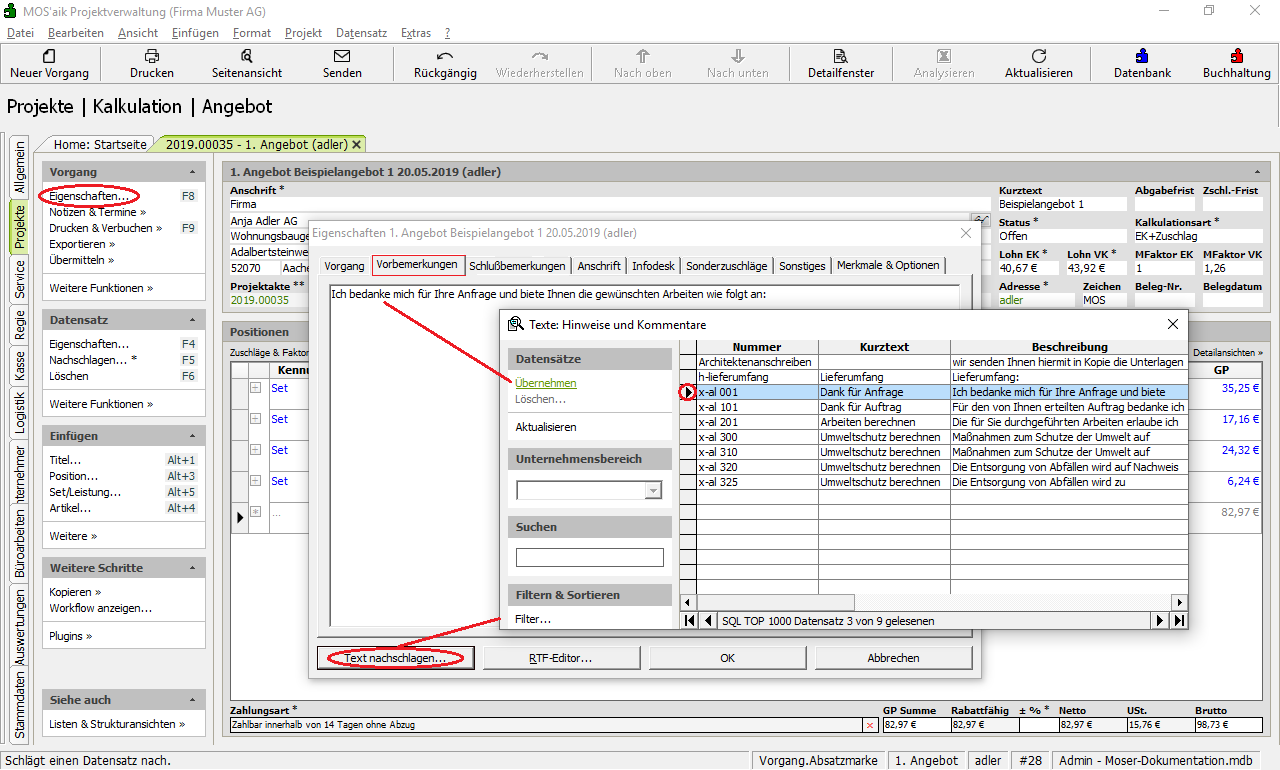Click the Text nachschlagen button
Screen dimensions: 1280x770
point(395,658)
